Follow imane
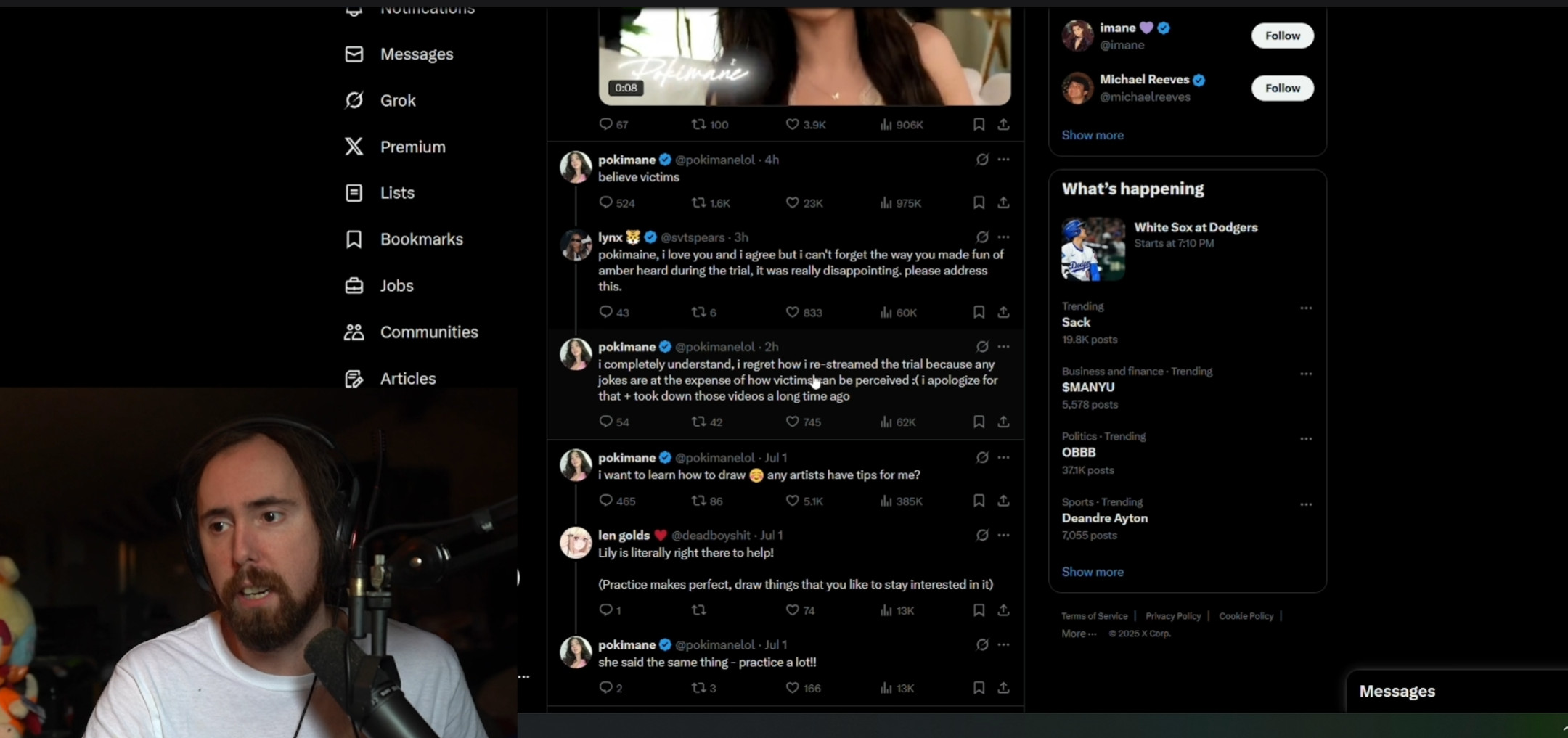This screenshot has width=1568, height=738. click(x=1282, y=36)
